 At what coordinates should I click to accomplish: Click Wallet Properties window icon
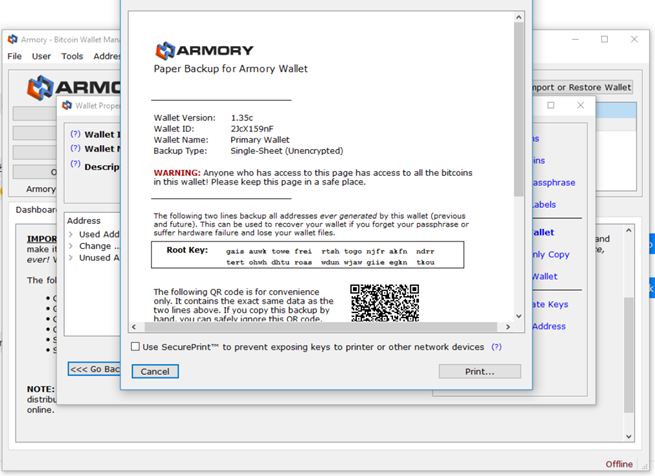[67, 105]
